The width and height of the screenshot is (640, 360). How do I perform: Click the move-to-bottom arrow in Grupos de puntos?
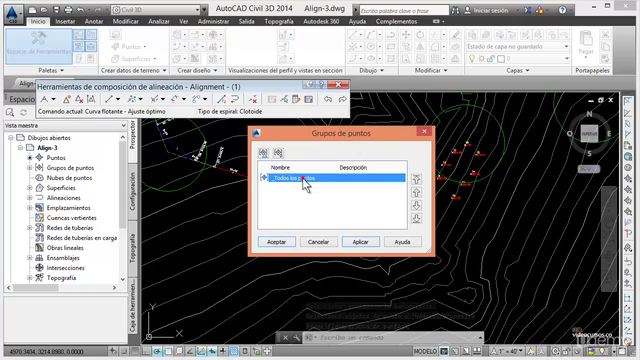(x=416, y=218)
